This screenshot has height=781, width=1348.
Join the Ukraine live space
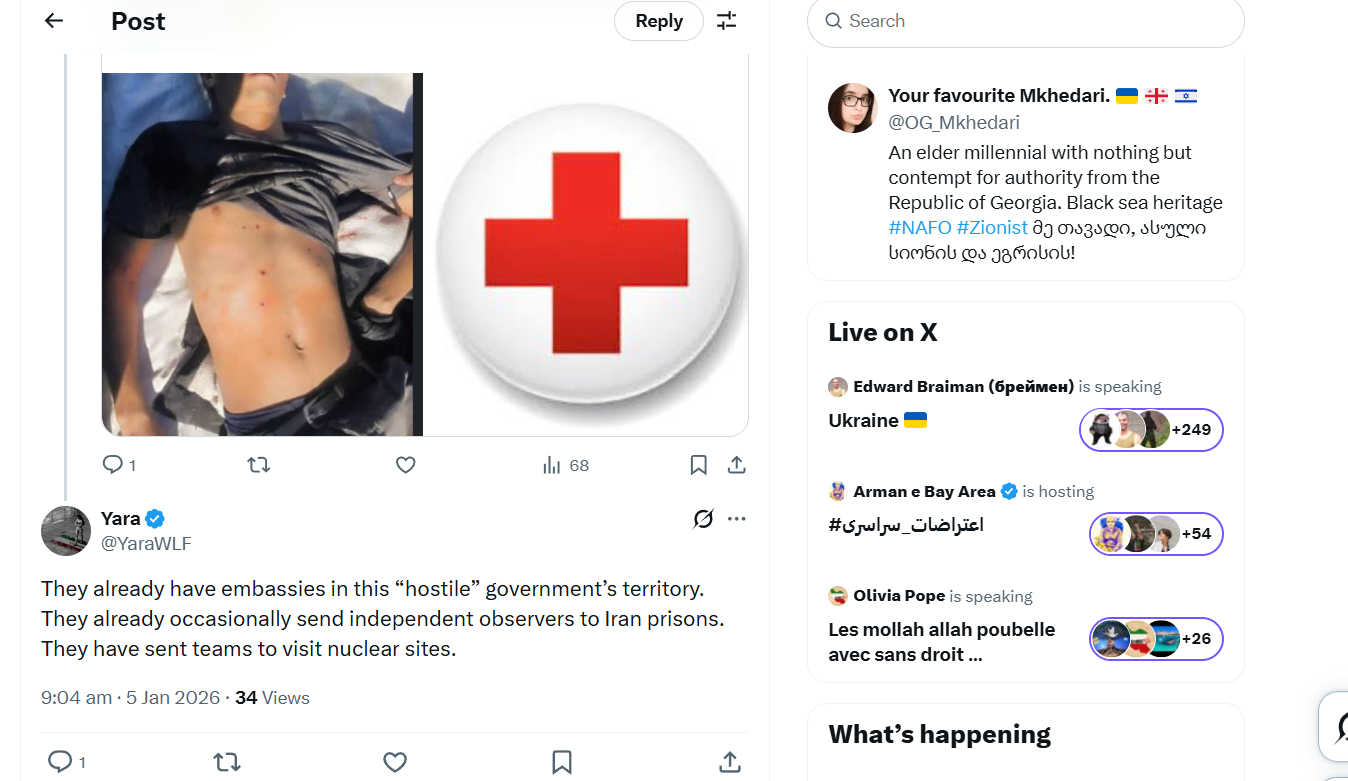coord(1151,430)
